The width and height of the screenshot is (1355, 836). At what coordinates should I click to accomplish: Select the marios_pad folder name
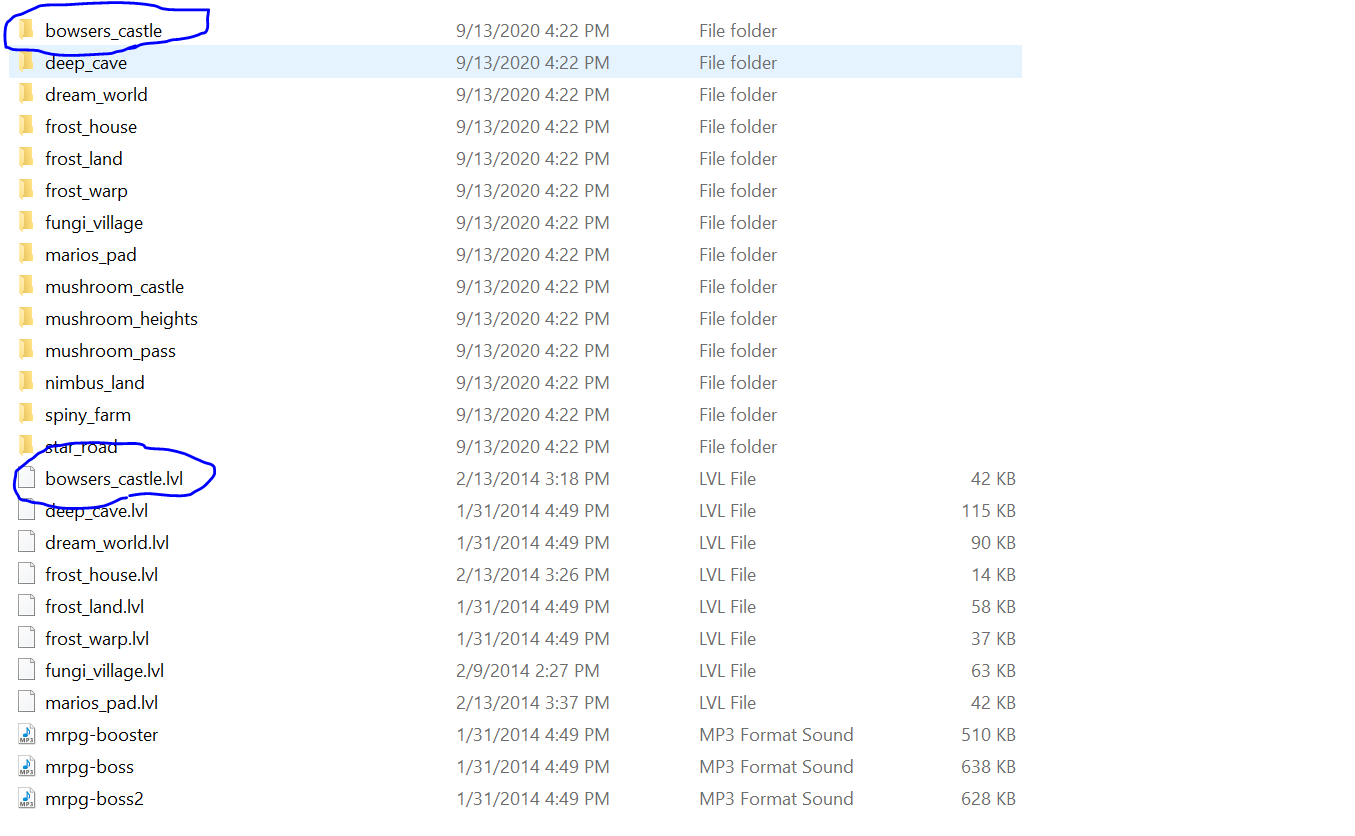point(91,255)
